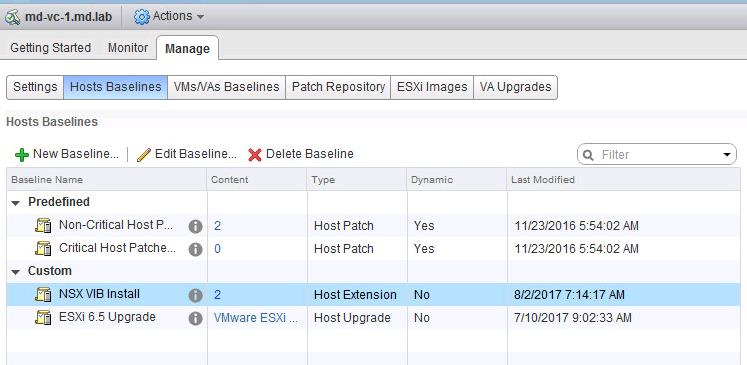Open the Settings sub-tab
The image size is (747, 365).
(x=35, y=87)
